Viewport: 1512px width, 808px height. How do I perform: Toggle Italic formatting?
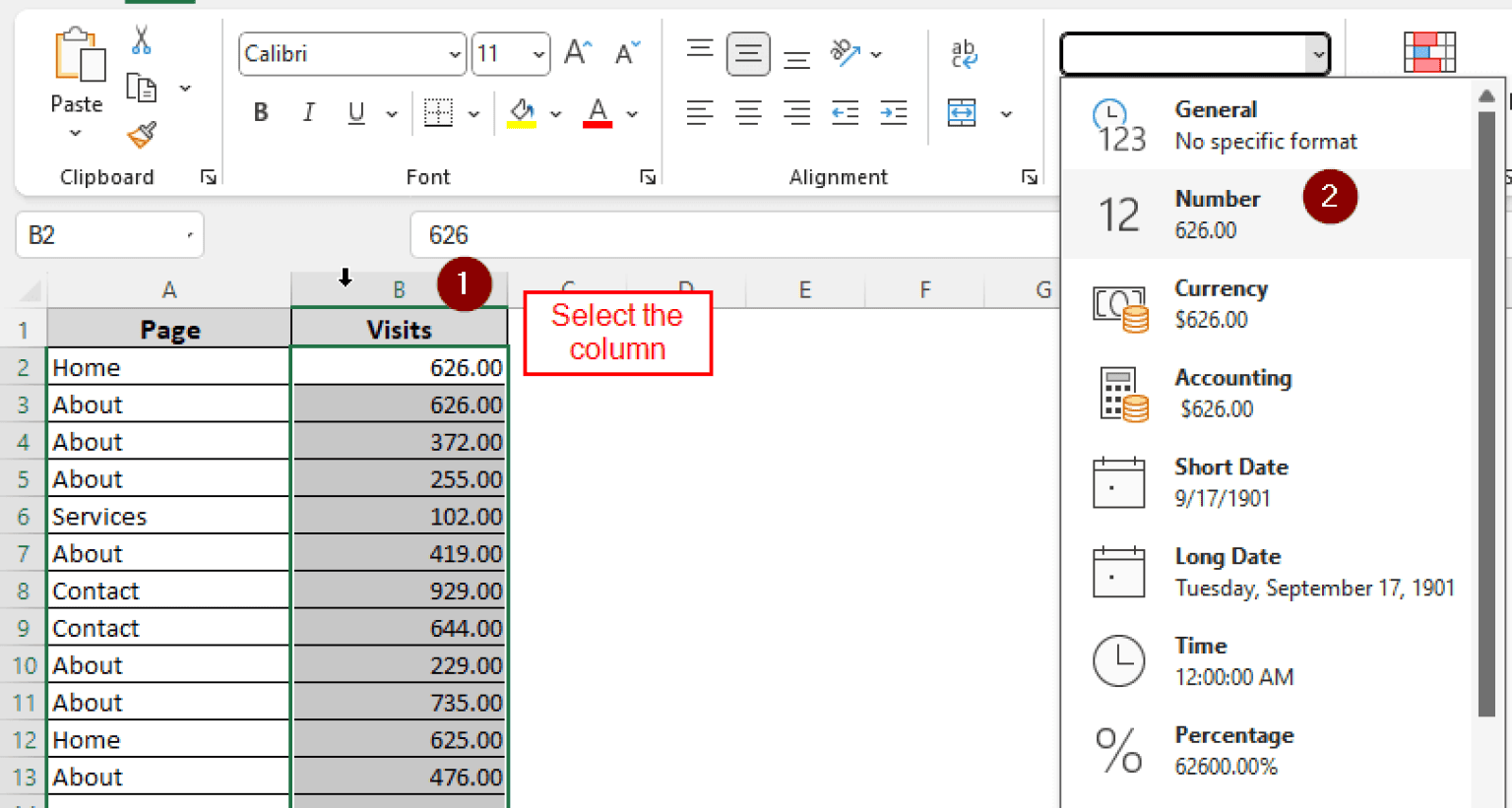click(308, 113)
